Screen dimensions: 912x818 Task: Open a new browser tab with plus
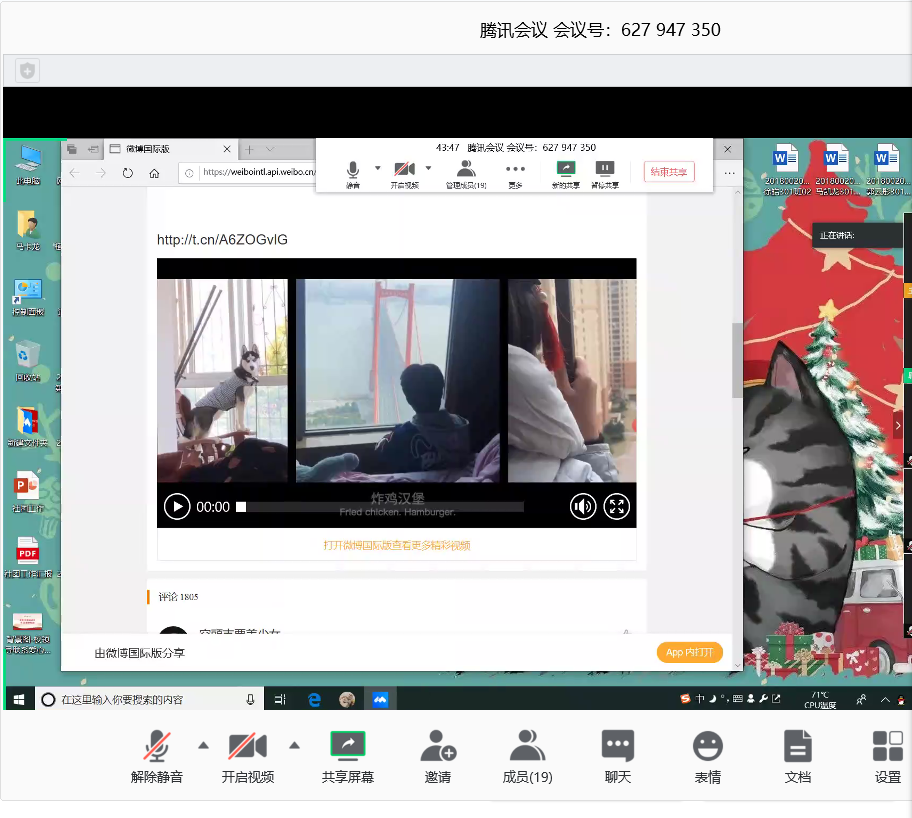tap(249, 150)
